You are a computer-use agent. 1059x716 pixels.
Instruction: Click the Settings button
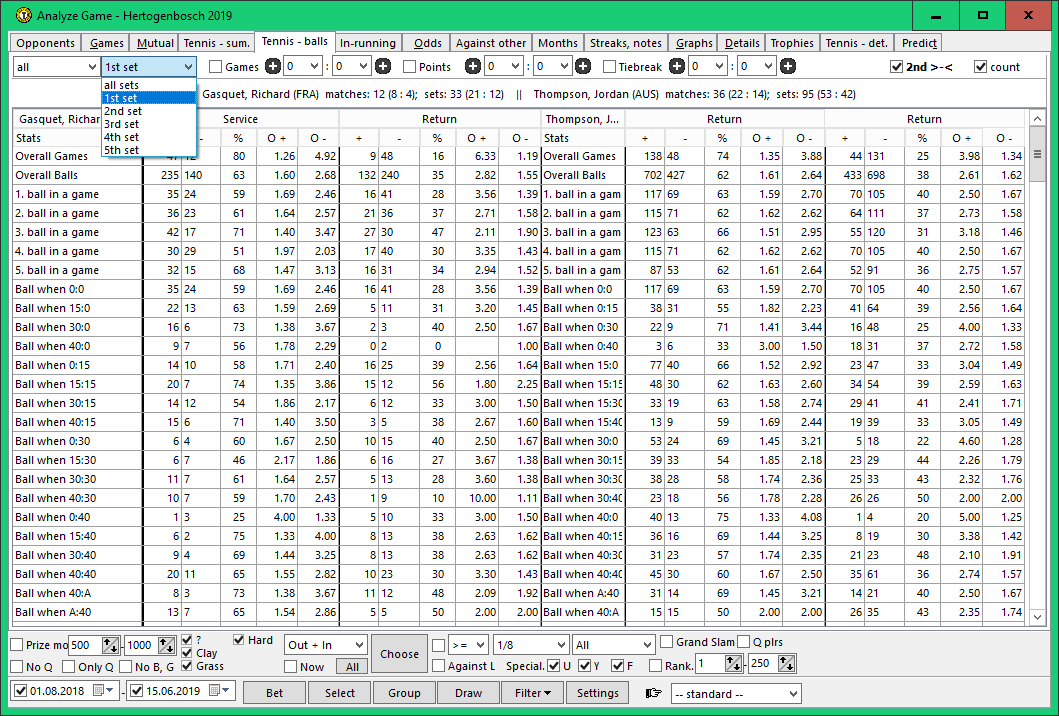[x=598, y=693]
